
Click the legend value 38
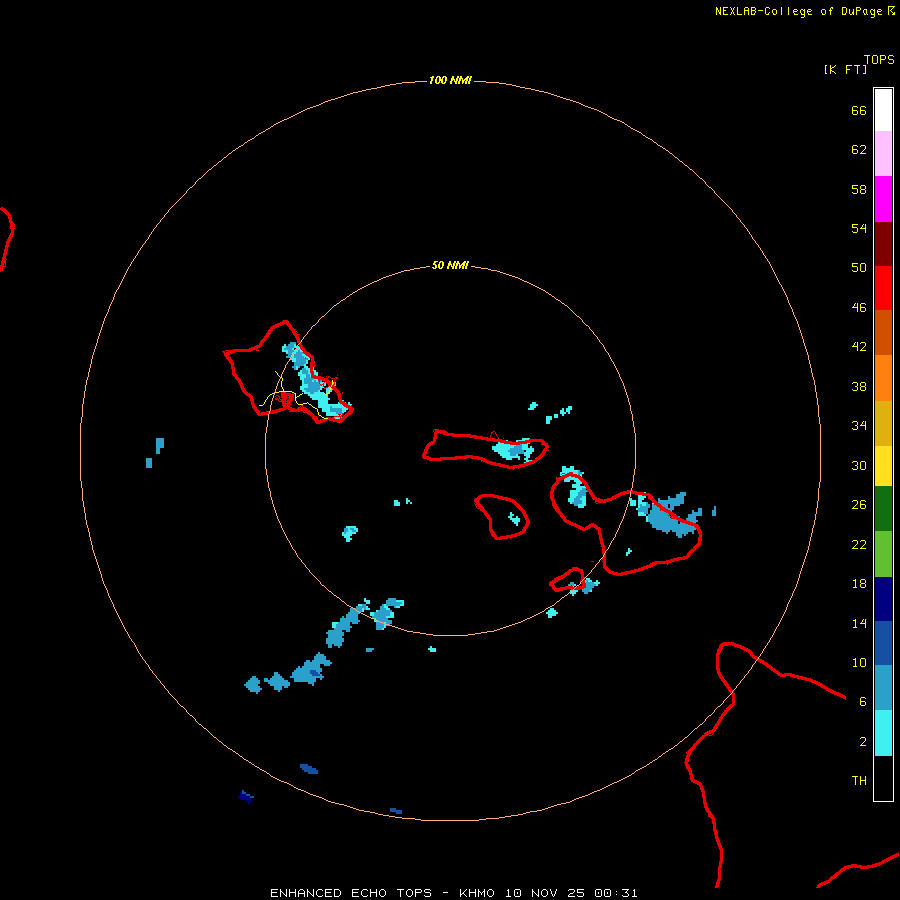pyautogui.click(x=859, y=386)
